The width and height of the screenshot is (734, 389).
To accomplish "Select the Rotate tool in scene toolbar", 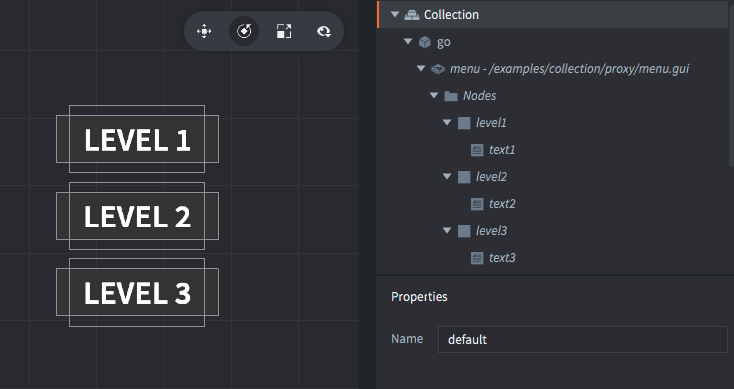I will 244,31.
